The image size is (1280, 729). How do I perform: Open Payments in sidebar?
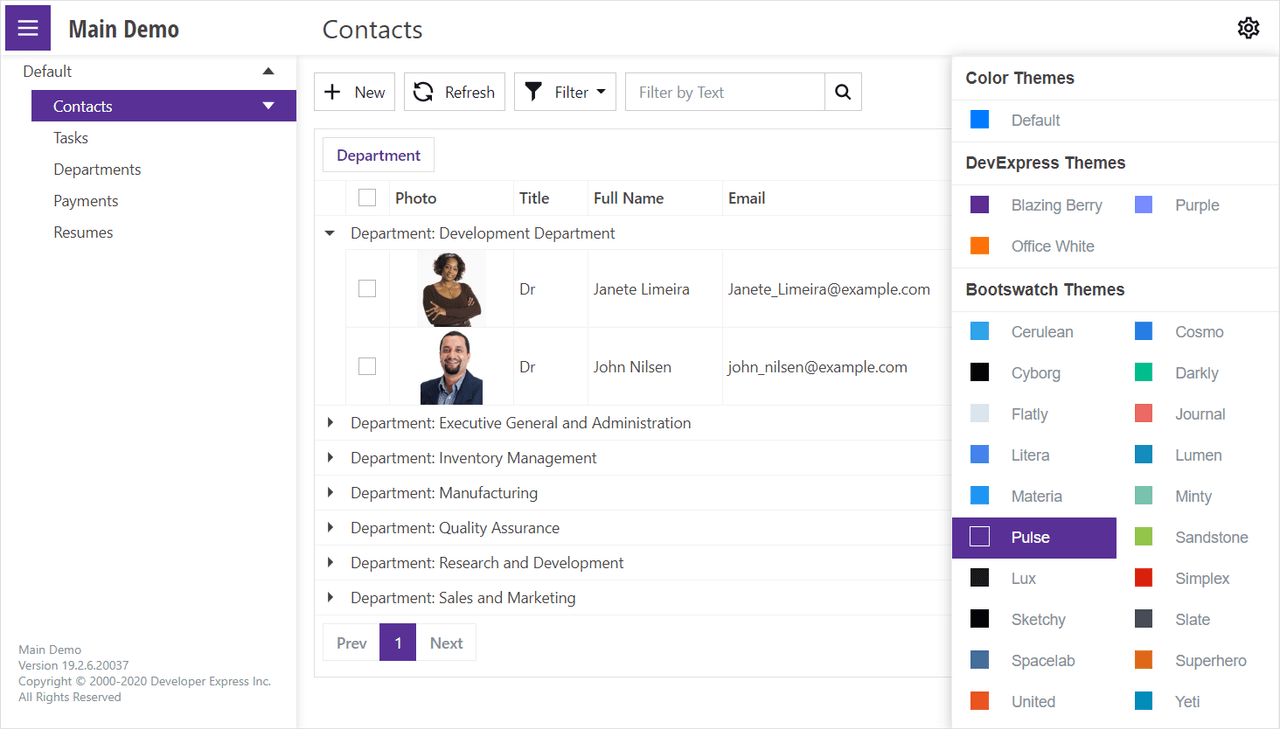[x=86, y=201]
